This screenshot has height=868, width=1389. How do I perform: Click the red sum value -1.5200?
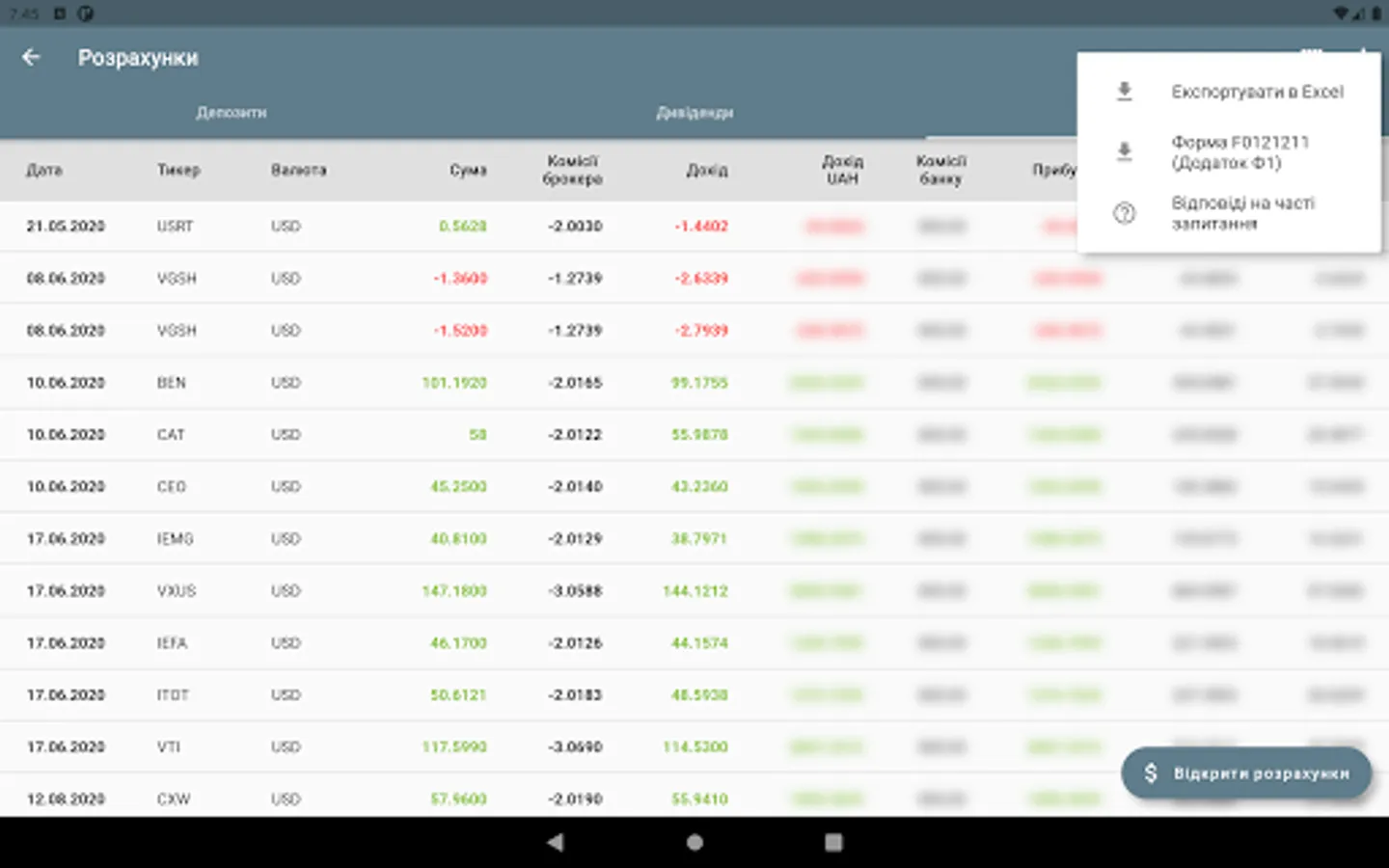[x=460, y=331]
